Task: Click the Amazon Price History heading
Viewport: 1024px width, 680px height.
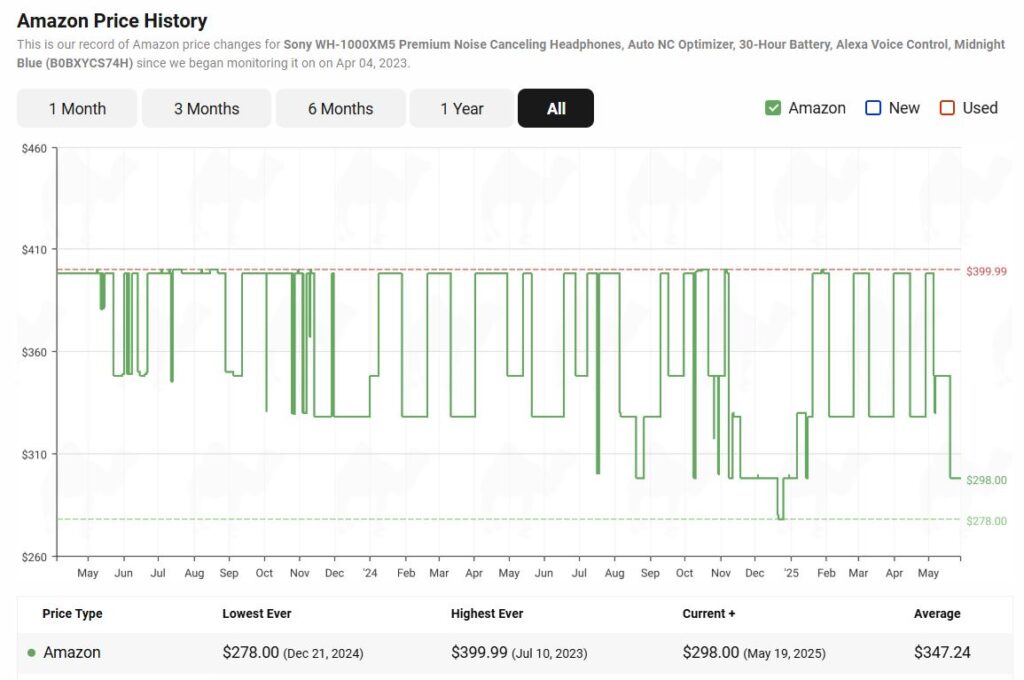Action: [x=112, y=21]
